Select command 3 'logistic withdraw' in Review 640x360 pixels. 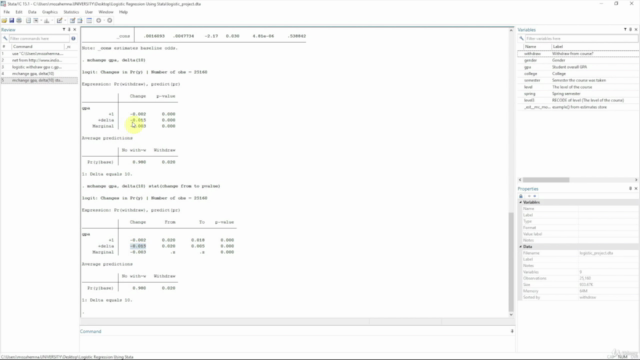pyautogui.click(x=39, y=67)
